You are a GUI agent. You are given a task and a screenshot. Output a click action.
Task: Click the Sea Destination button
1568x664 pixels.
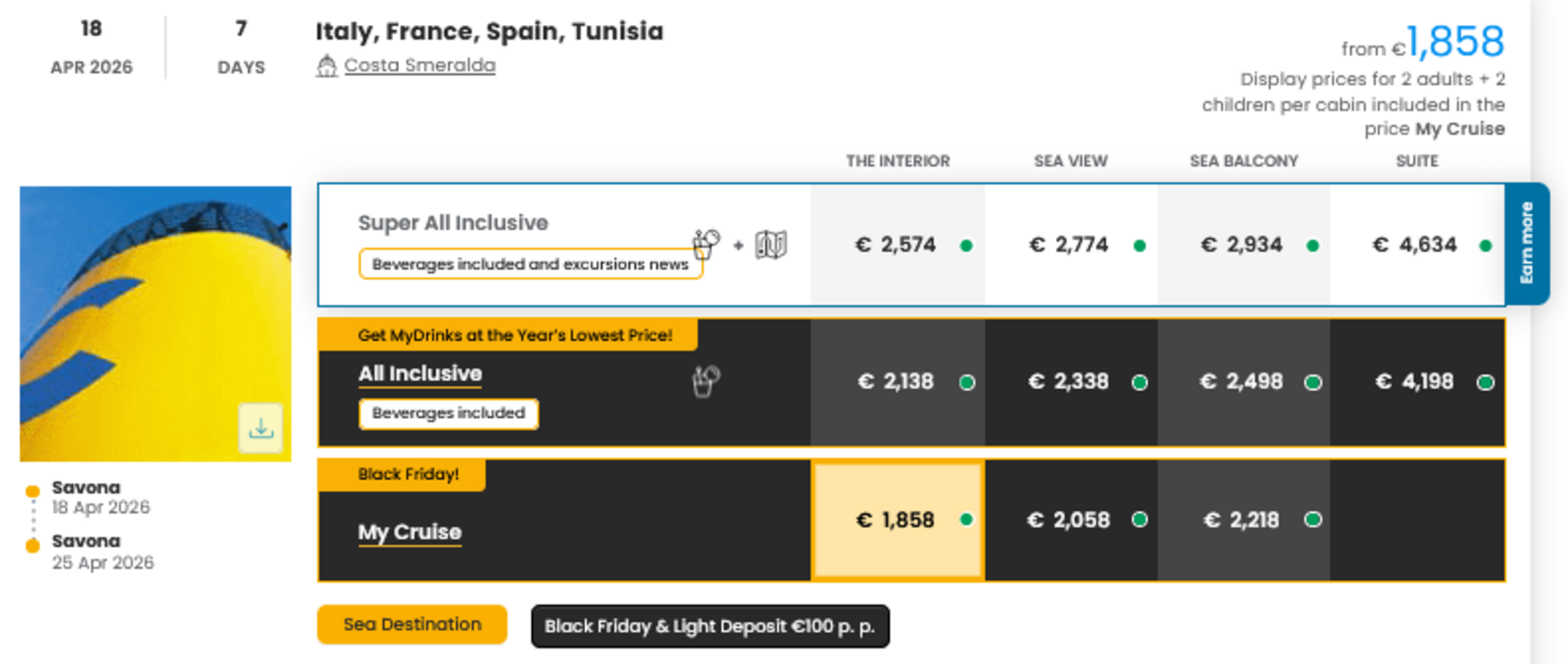click(x=412, y=624)
